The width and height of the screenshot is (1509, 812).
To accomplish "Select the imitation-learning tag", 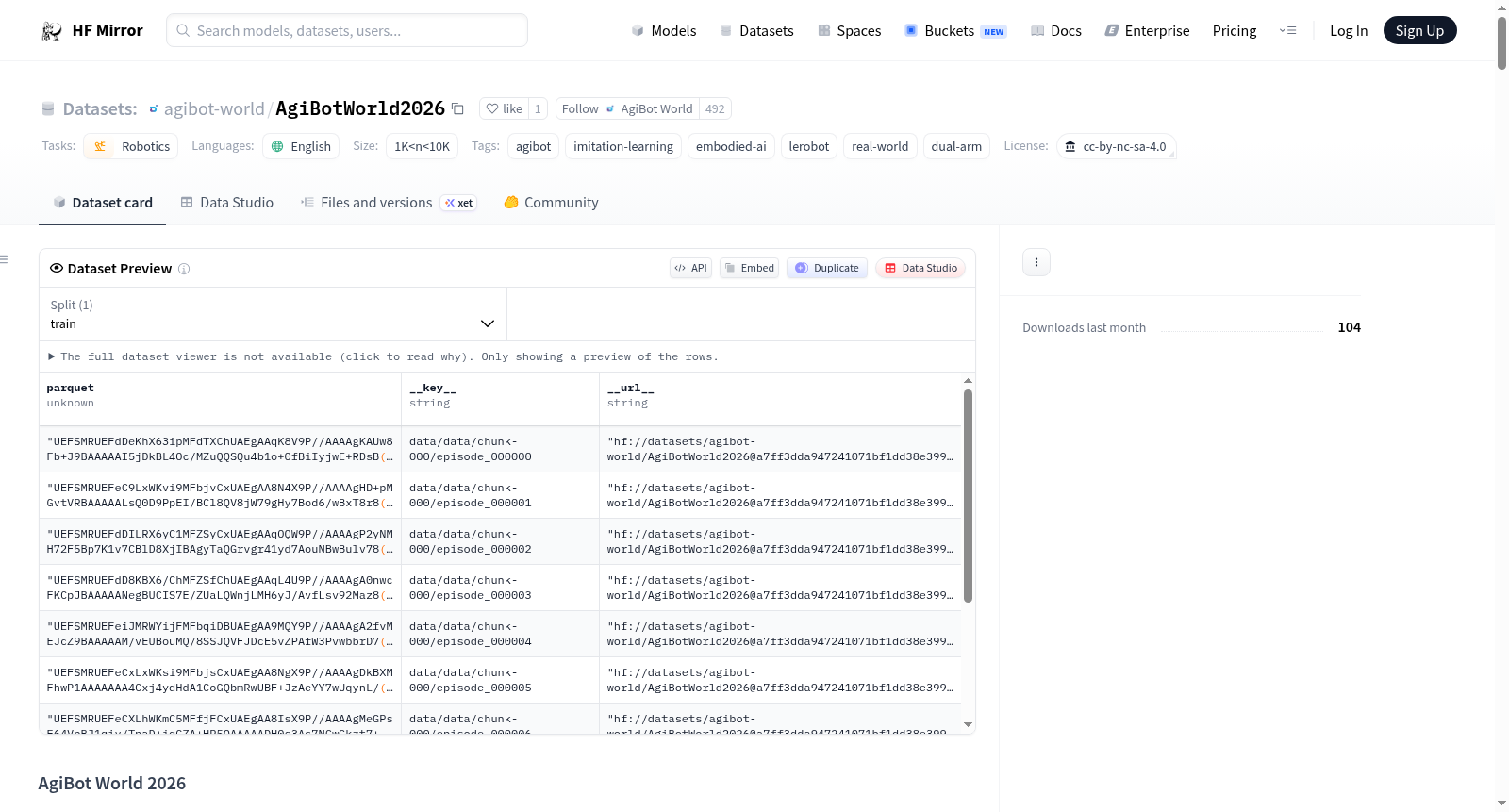I will 623,146.
